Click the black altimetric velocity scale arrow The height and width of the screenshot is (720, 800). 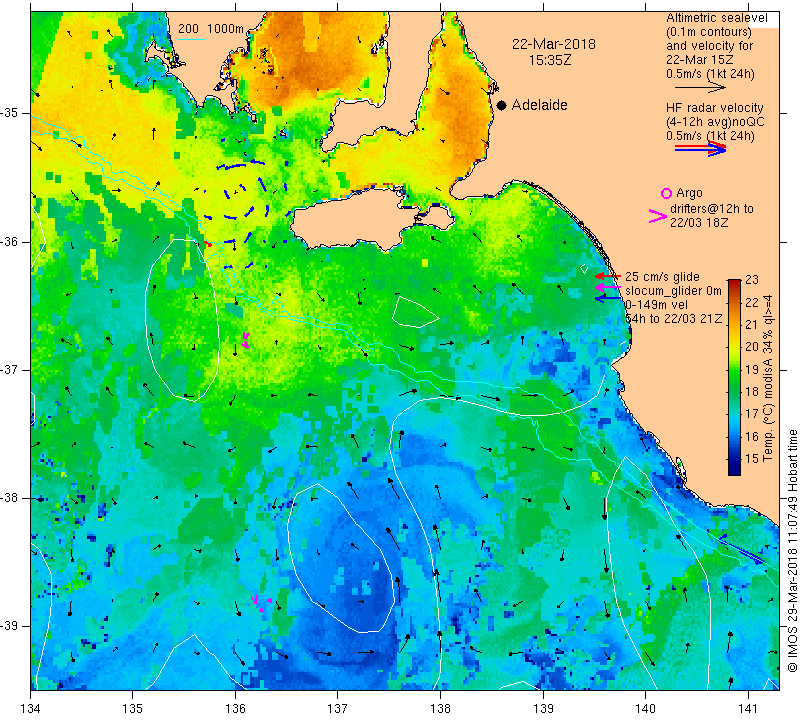700,88
